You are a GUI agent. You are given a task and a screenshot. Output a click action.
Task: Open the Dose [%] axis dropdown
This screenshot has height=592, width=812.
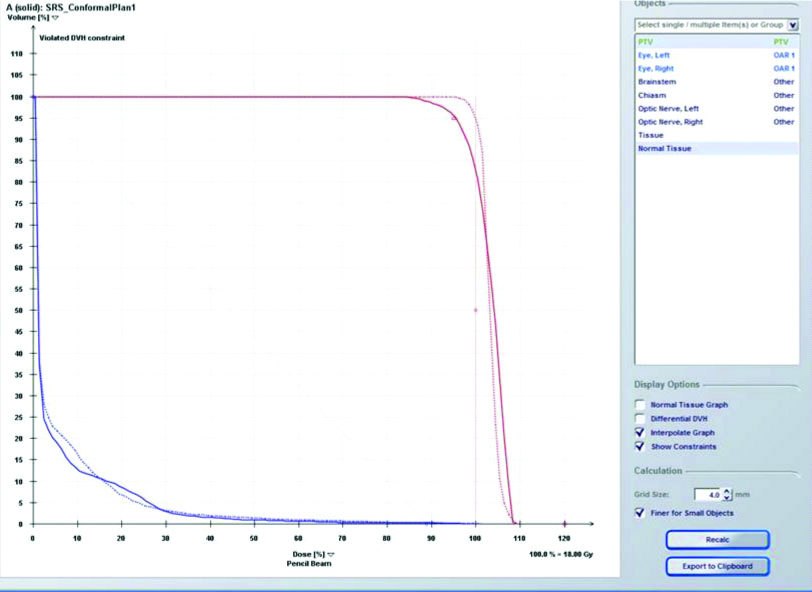pyautogui.click(x=330, y=553)
